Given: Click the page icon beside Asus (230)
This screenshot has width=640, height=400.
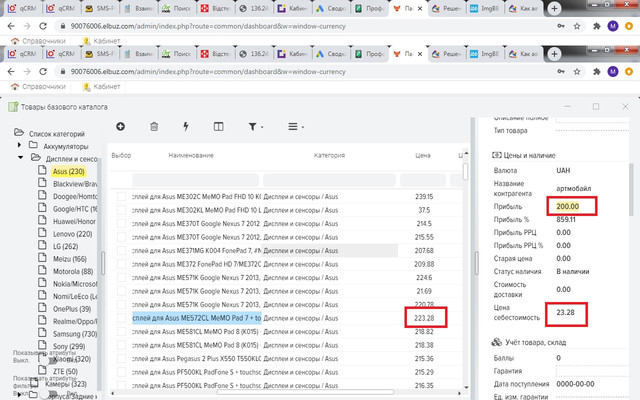Looking at the screenshot, I should point(42,170).
